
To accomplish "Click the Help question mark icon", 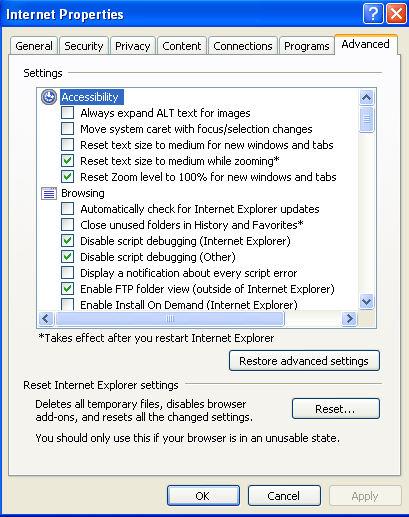I will tap(373, 14).
